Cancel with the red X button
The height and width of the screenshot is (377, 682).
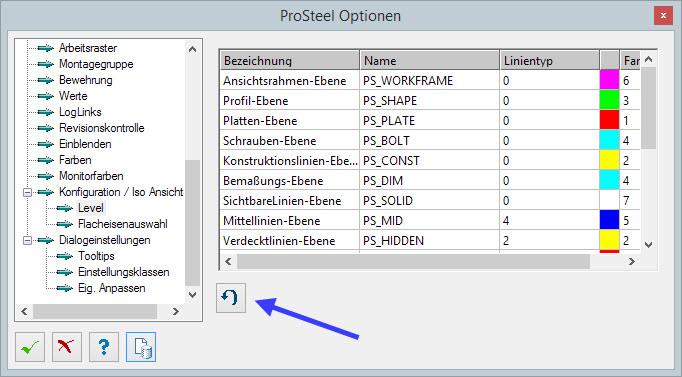click(67, 347)
